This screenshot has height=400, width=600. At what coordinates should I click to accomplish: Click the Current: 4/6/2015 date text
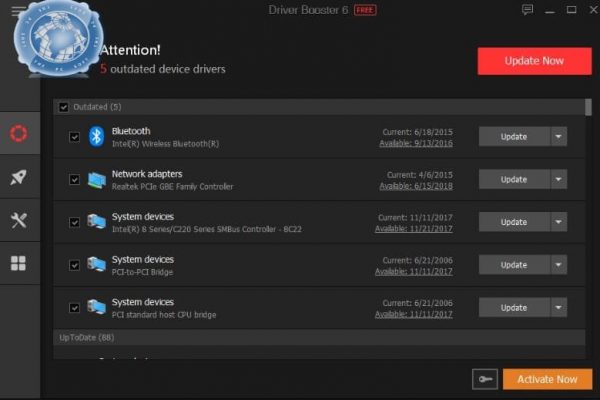[x=420, y=175]
